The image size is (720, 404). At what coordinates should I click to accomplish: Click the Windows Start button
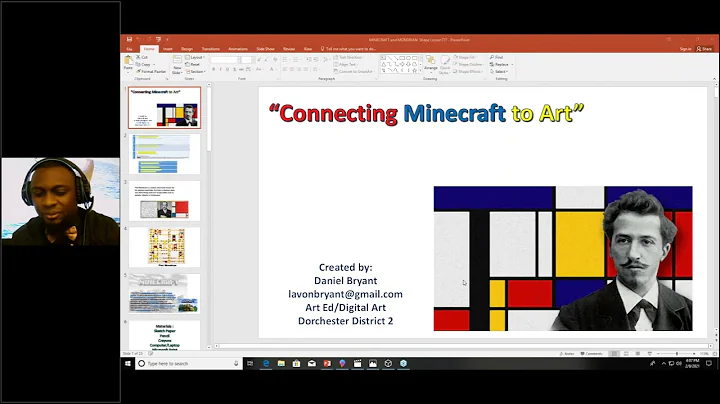128,363
